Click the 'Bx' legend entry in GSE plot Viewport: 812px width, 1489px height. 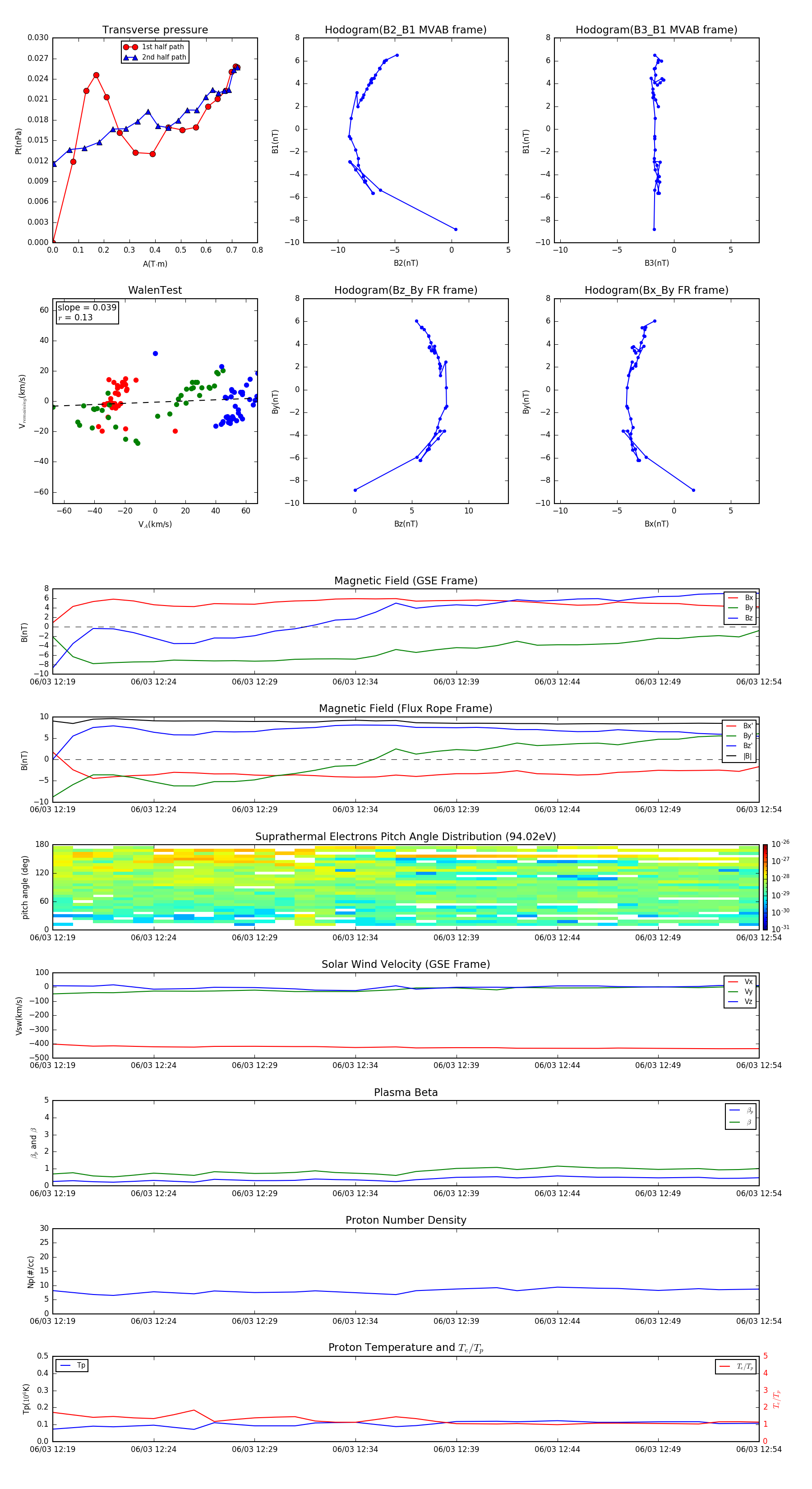click(x=740, y=598)
